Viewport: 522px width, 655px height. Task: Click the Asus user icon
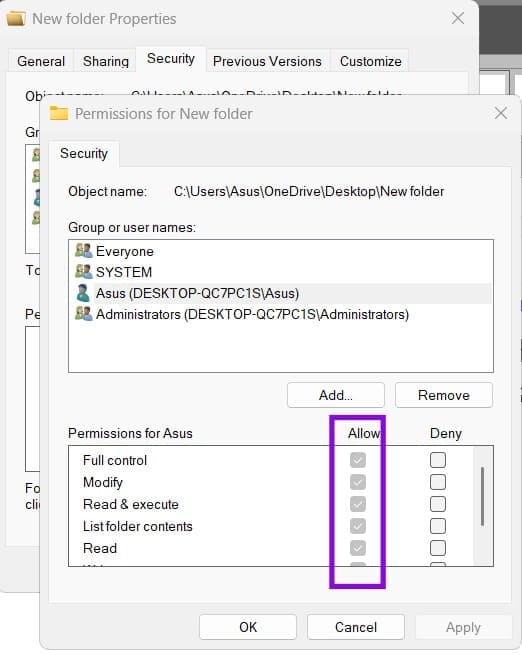(83, 293)
